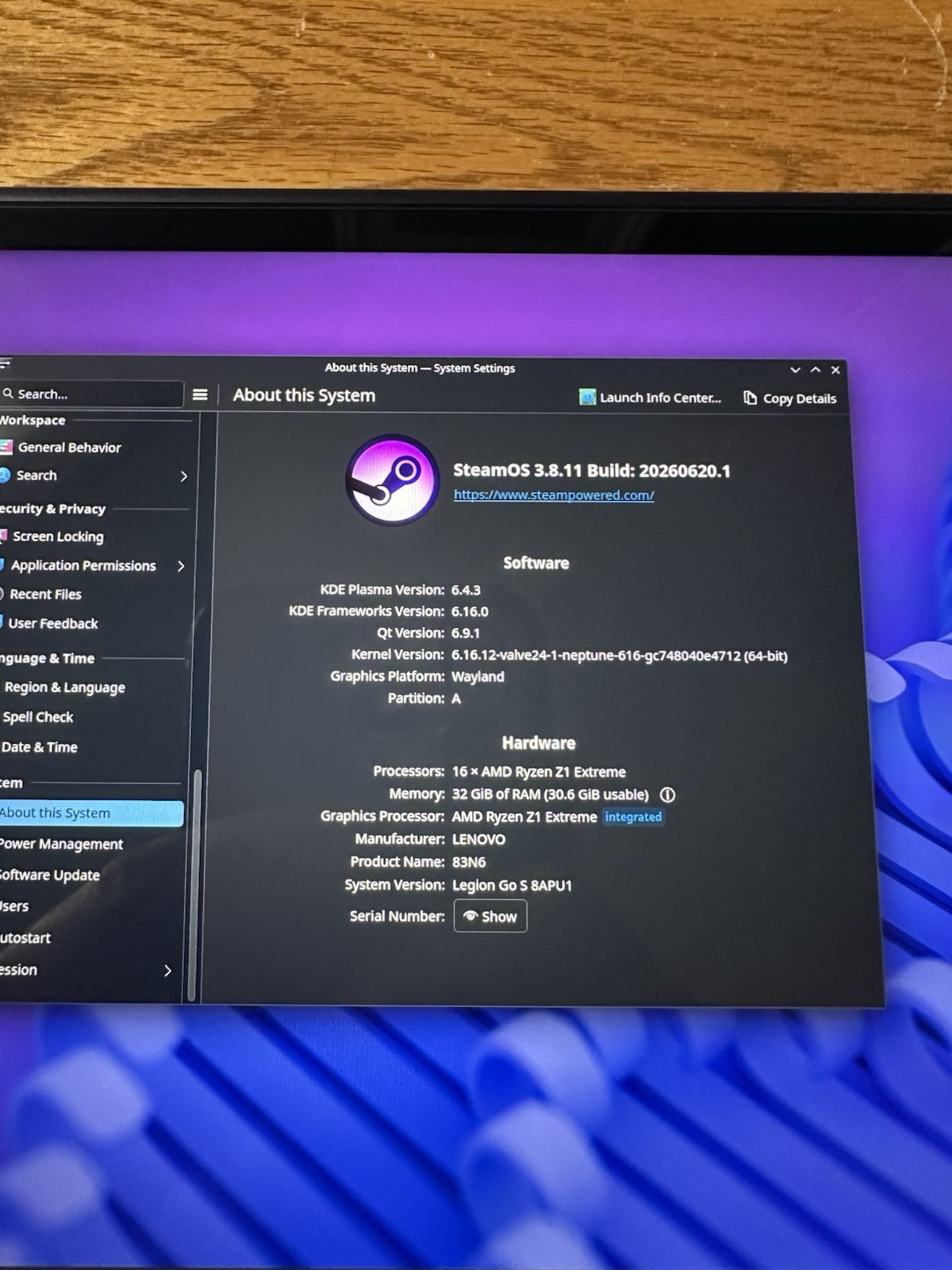Expand the Application Permissions chevron
This screenshot has width=952, height=1270.
(x=181, y=566)
